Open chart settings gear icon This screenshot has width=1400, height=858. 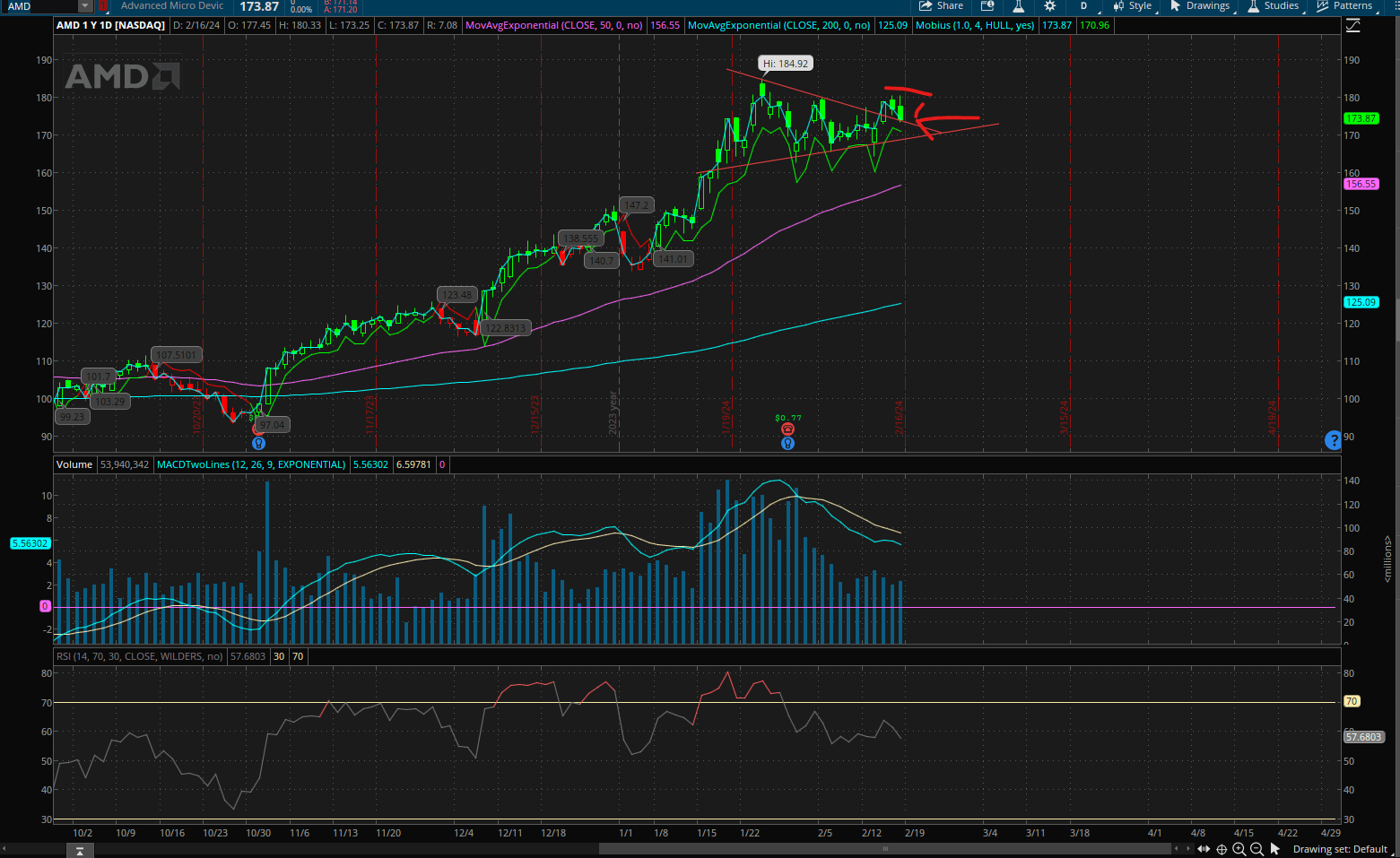click(1050, 5)
